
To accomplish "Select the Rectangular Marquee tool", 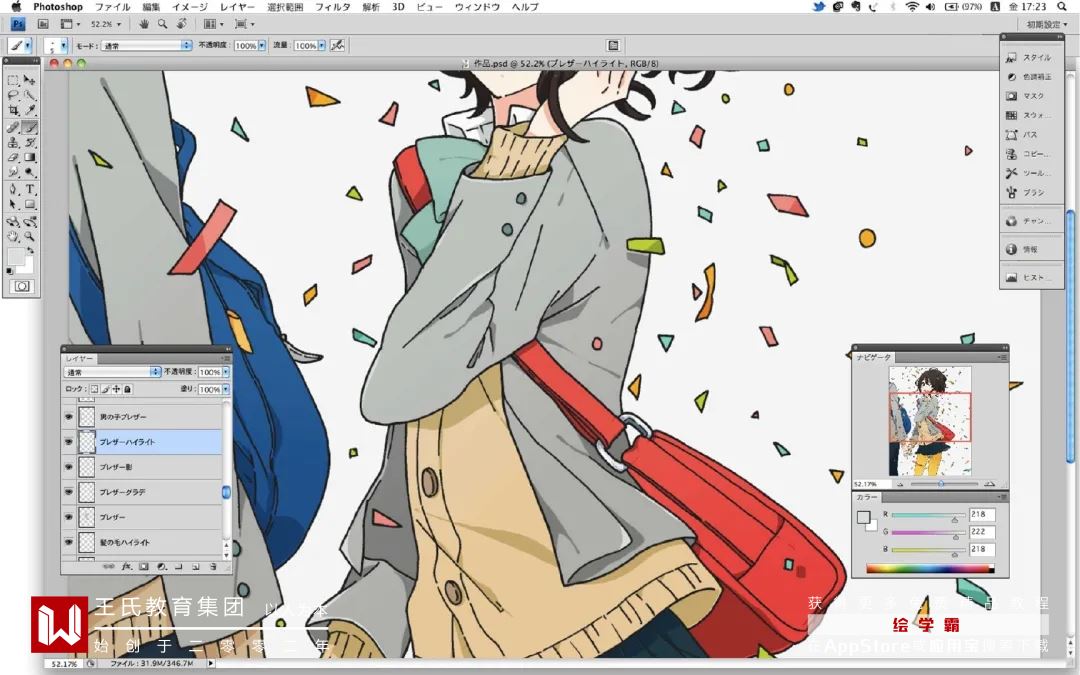I will click(x=13, y=80).
